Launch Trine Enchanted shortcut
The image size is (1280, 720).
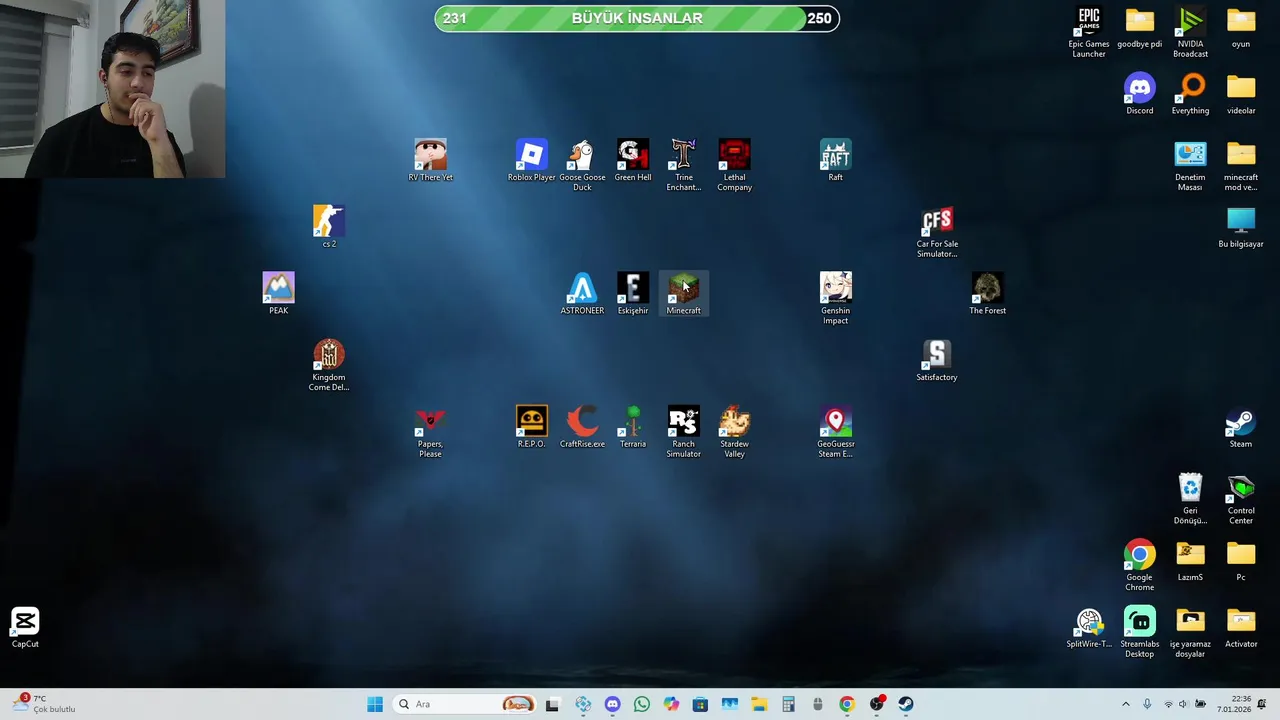[x=684, y=165]
